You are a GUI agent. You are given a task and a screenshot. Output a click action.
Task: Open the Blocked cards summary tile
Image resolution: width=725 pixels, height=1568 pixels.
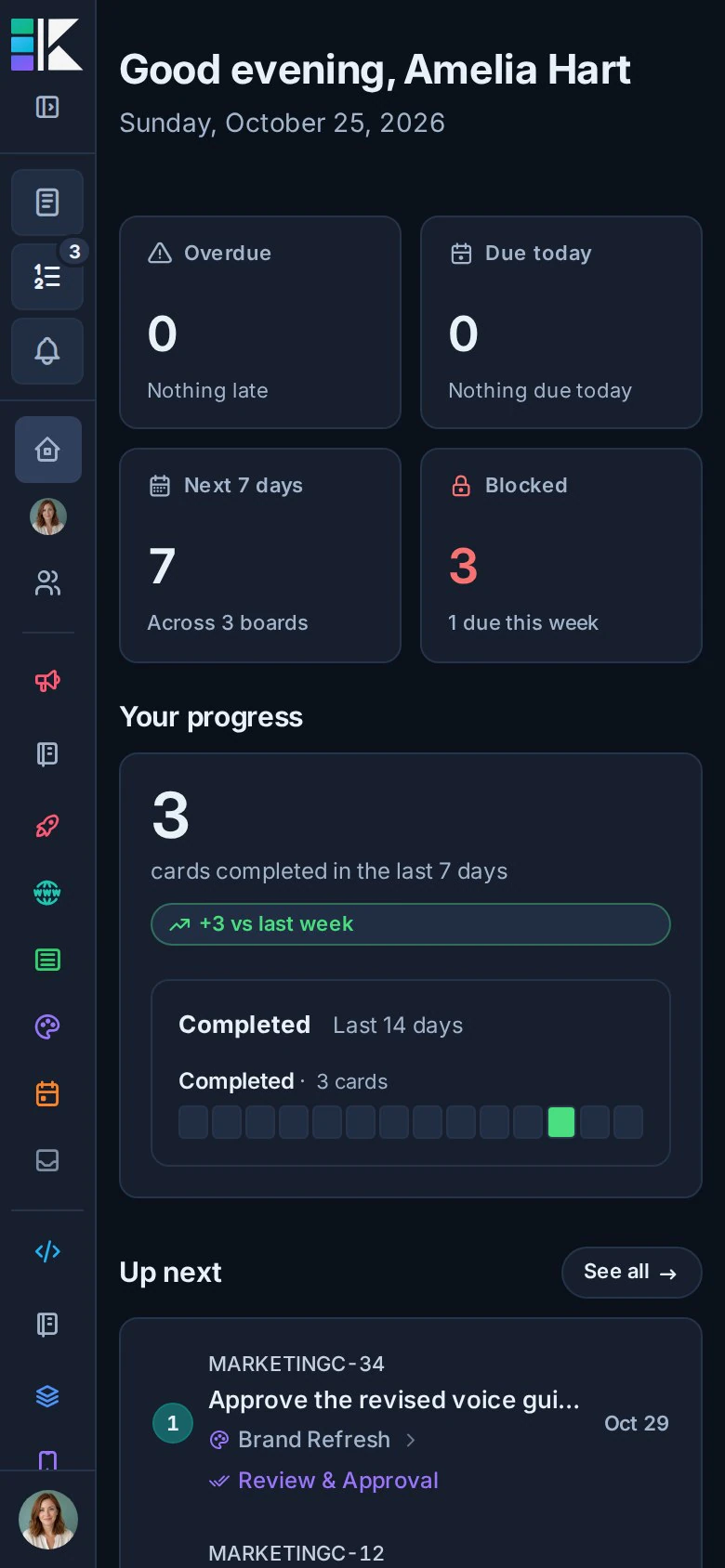(x=561, y=555)
